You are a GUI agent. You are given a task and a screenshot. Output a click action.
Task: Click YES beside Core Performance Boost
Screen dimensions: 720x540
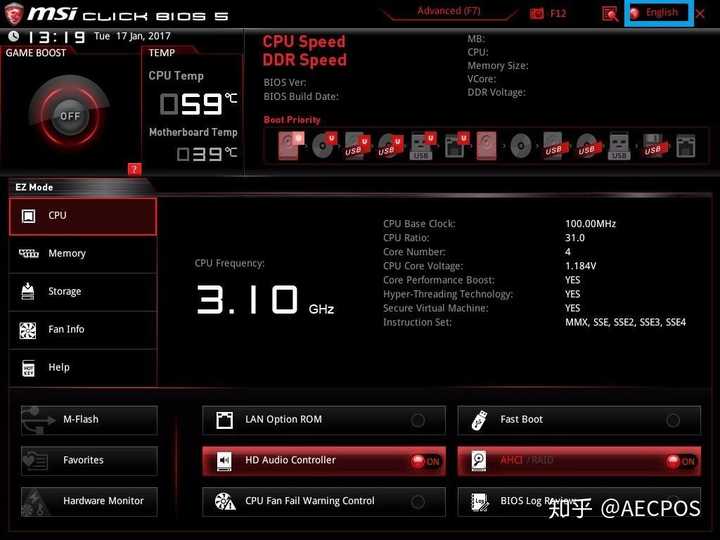click(x=573, y=280)
